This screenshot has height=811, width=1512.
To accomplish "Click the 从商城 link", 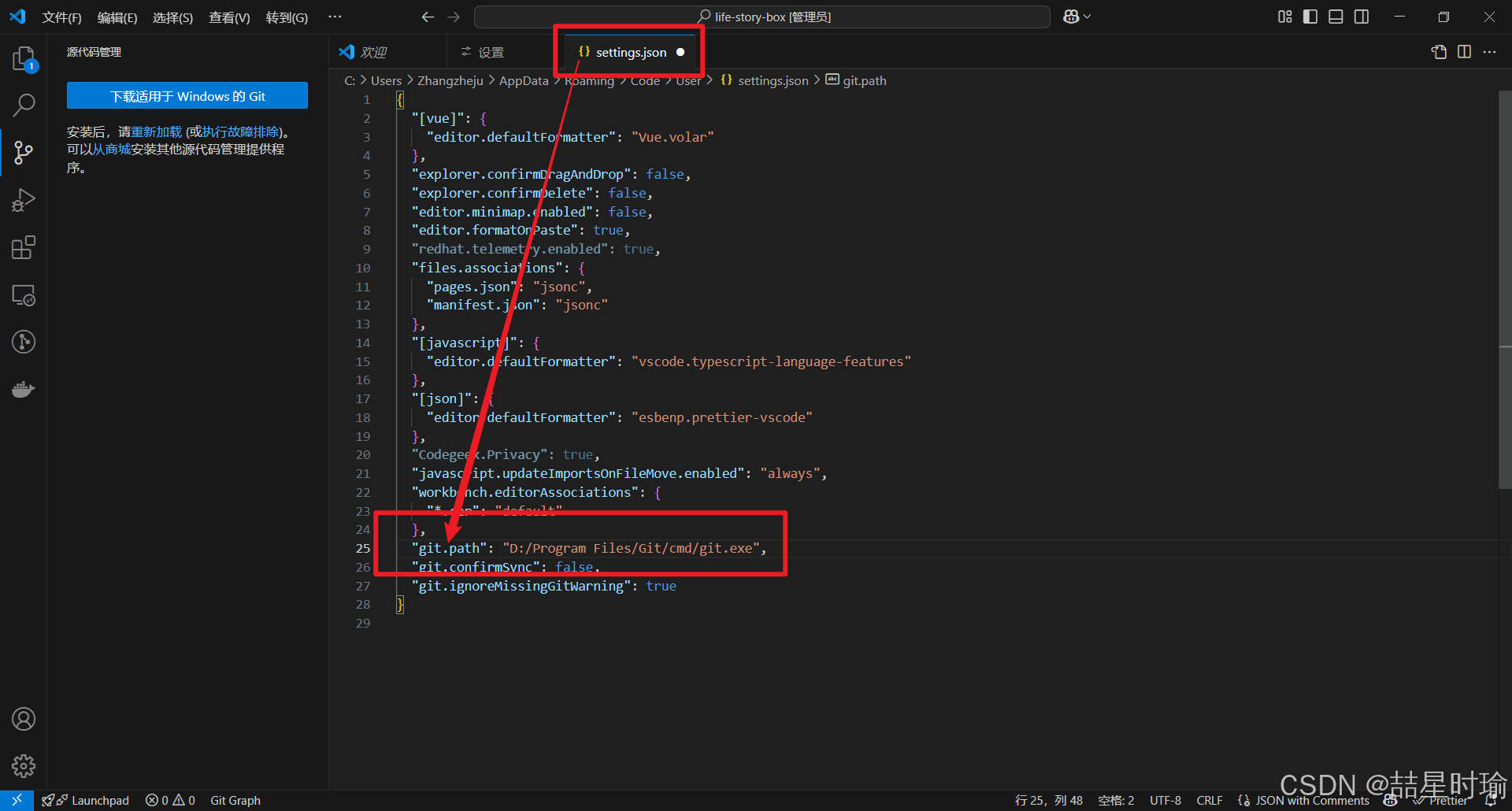I will click(112, 149).
